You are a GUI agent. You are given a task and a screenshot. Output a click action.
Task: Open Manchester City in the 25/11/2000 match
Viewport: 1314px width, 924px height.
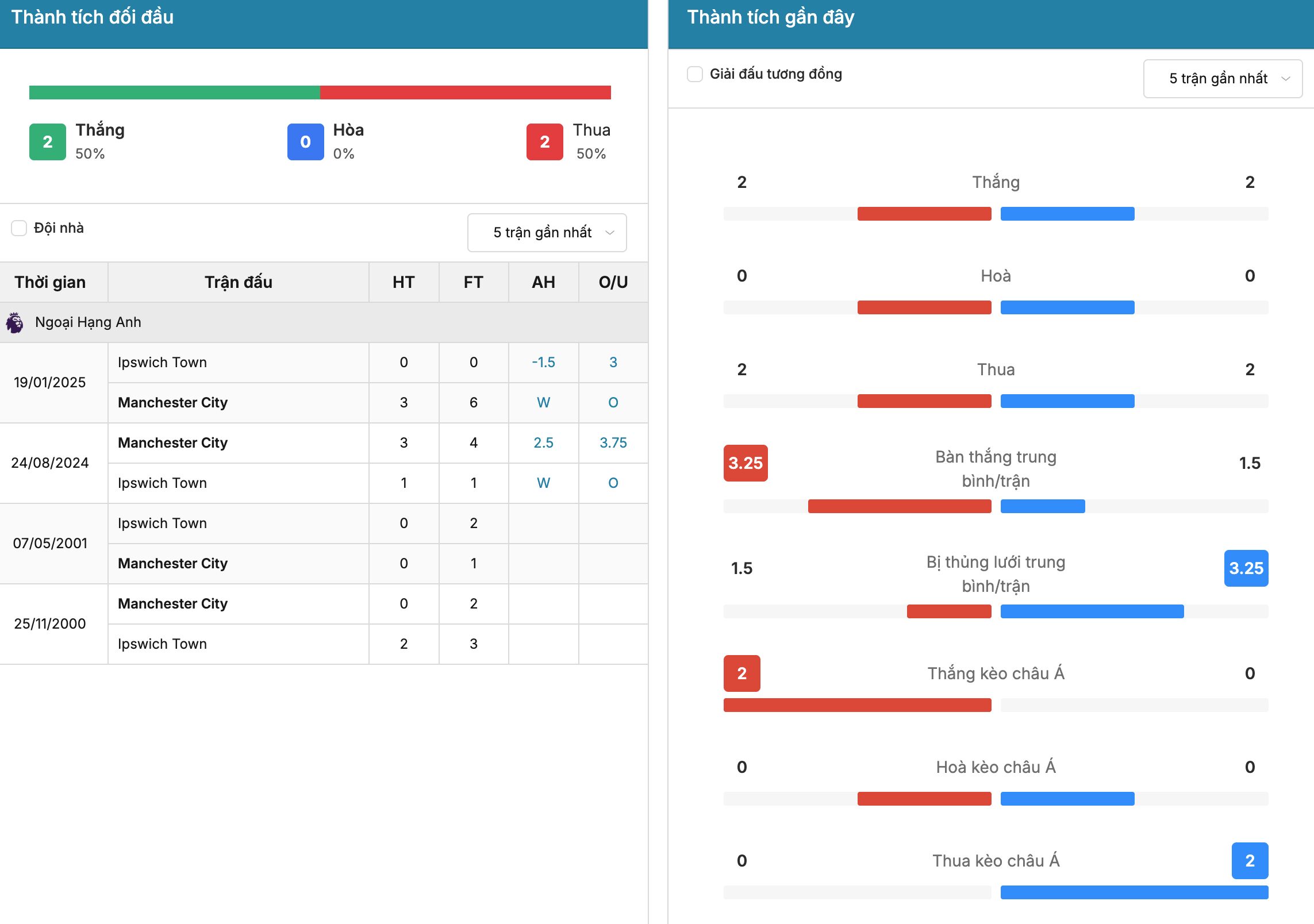pos(172,604)
